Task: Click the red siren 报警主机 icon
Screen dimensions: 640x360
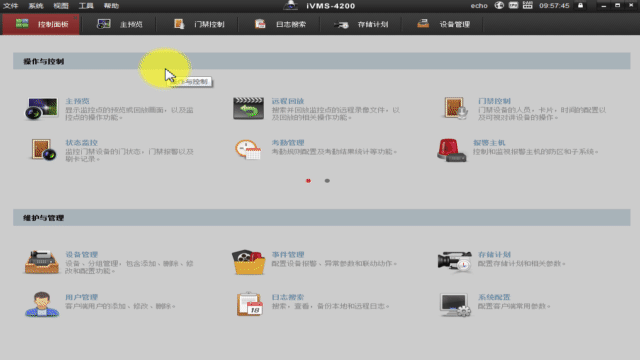Action: tap(451, 150)
